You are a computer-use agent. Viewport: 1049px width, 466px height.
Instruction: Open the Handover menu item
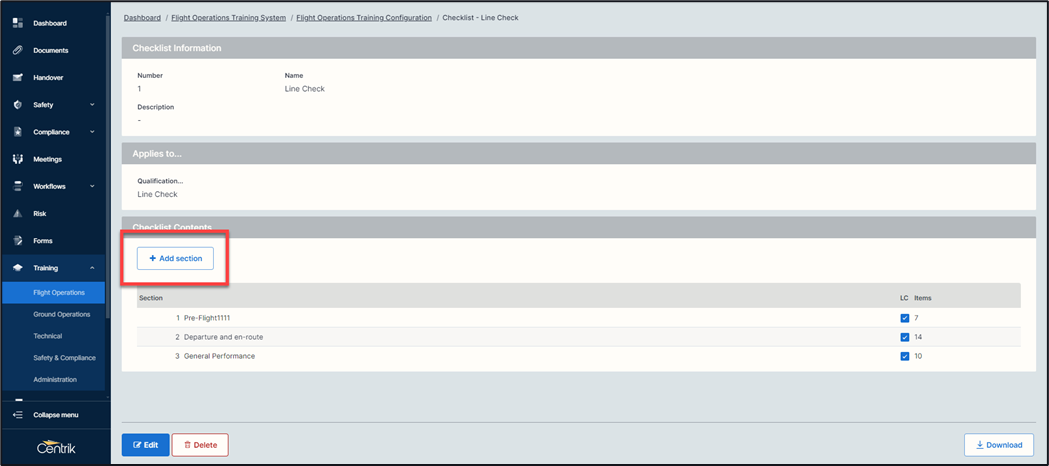click(48, 78)
